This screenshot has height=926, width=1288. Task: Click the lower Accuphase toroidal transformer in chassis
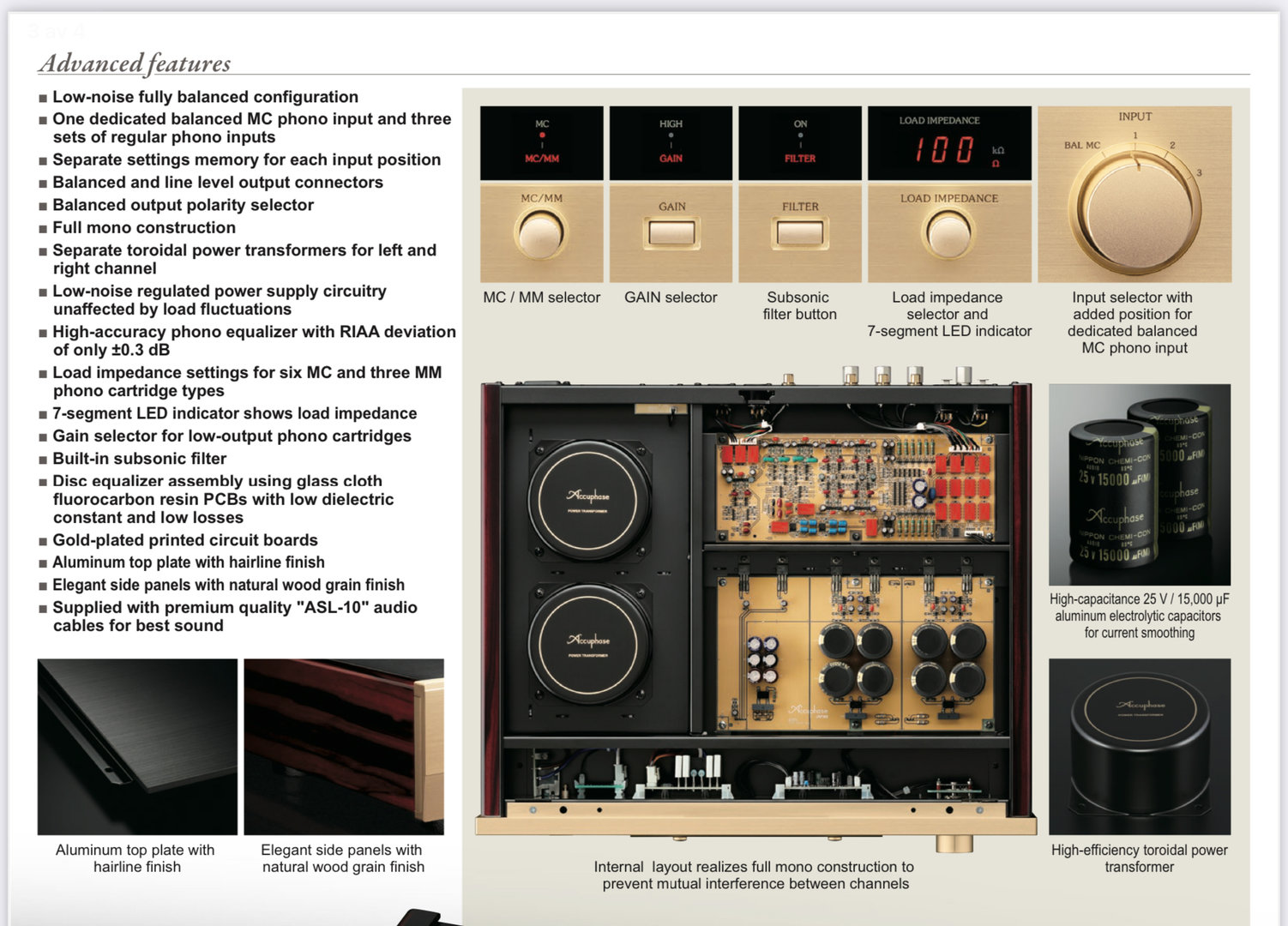pos(589,644)
